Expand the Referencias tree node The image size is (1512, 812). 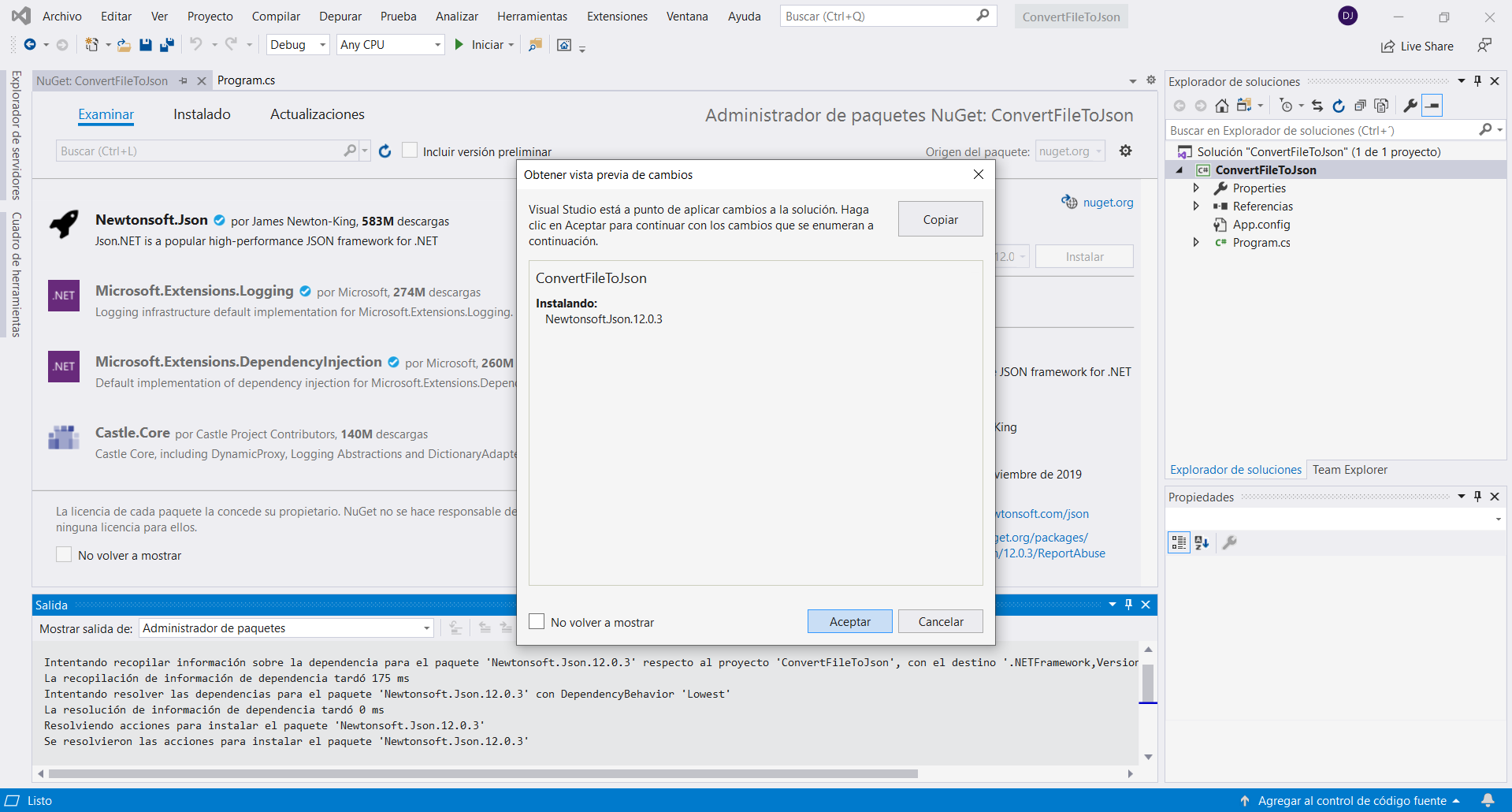click(x=1196, y=207)
